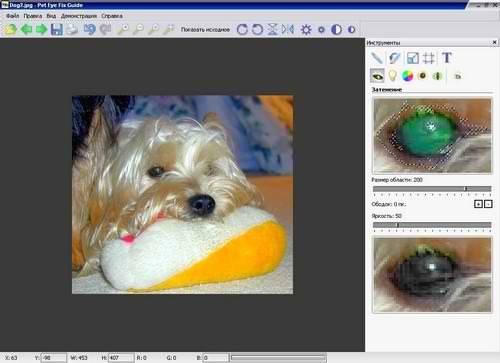
Task: Click the H height field in status bar
Action: coord(121,358)
